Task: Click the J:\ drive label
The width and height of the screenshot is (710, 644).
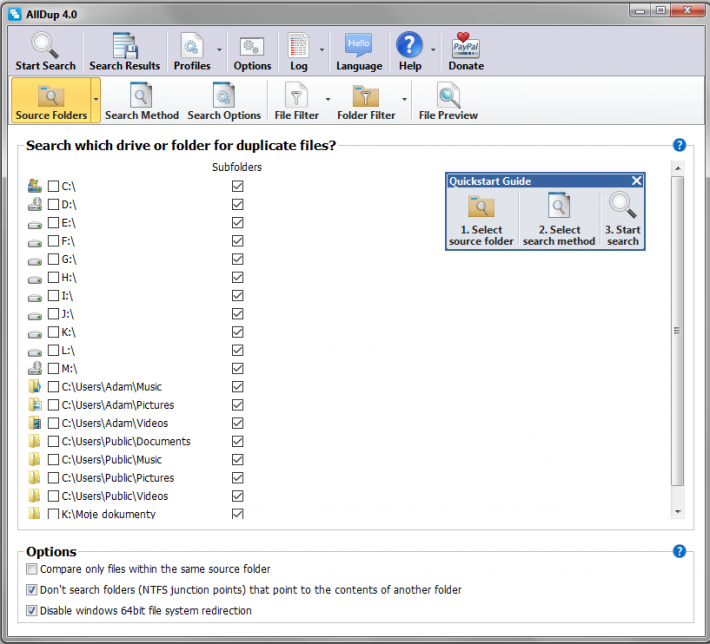Action: (x=67, y=314)
